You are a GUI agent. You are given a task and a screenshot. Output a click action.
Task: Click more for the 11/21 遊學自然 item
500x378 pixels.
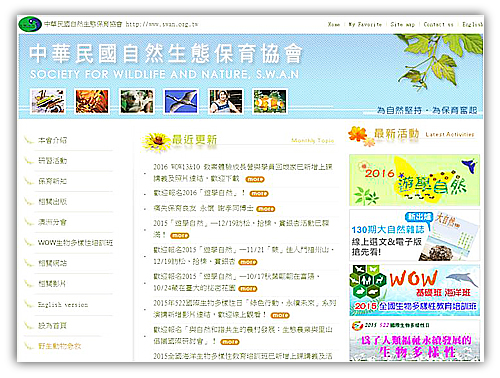click(248, 262)
